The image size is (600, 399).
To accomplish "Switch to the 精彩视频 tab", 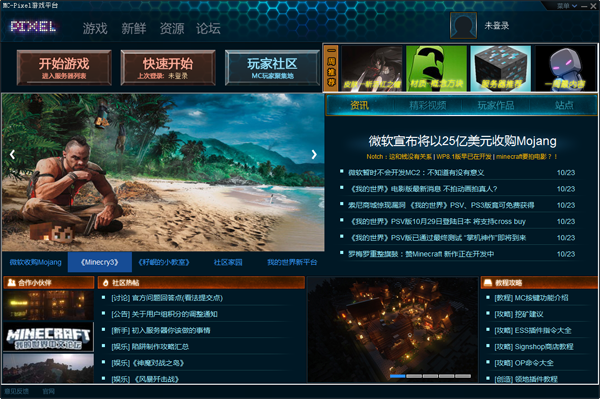I will [x=428, y=105].
